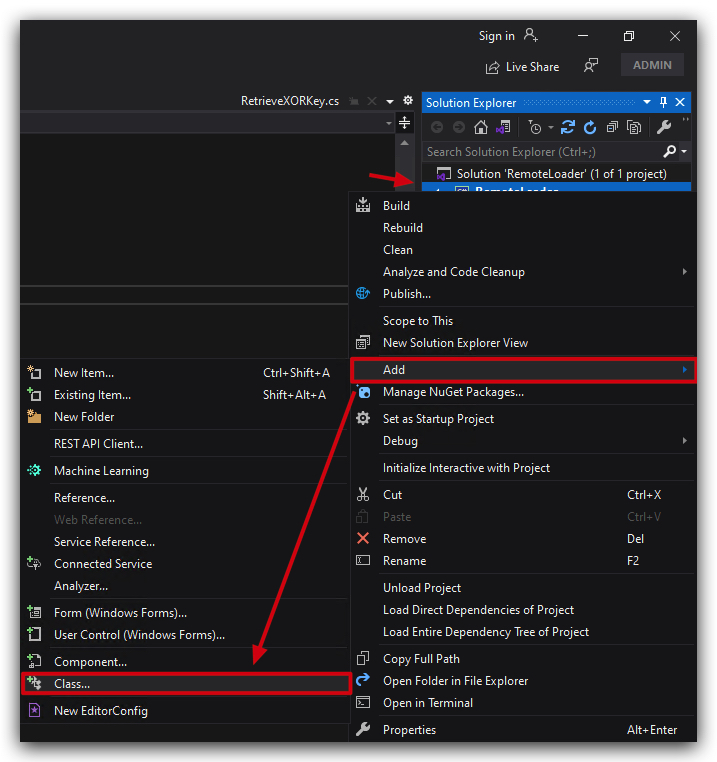Select Form (Windows Forms)... entry
This screenshot has height=762, width=717.
[x=185, y=613]
